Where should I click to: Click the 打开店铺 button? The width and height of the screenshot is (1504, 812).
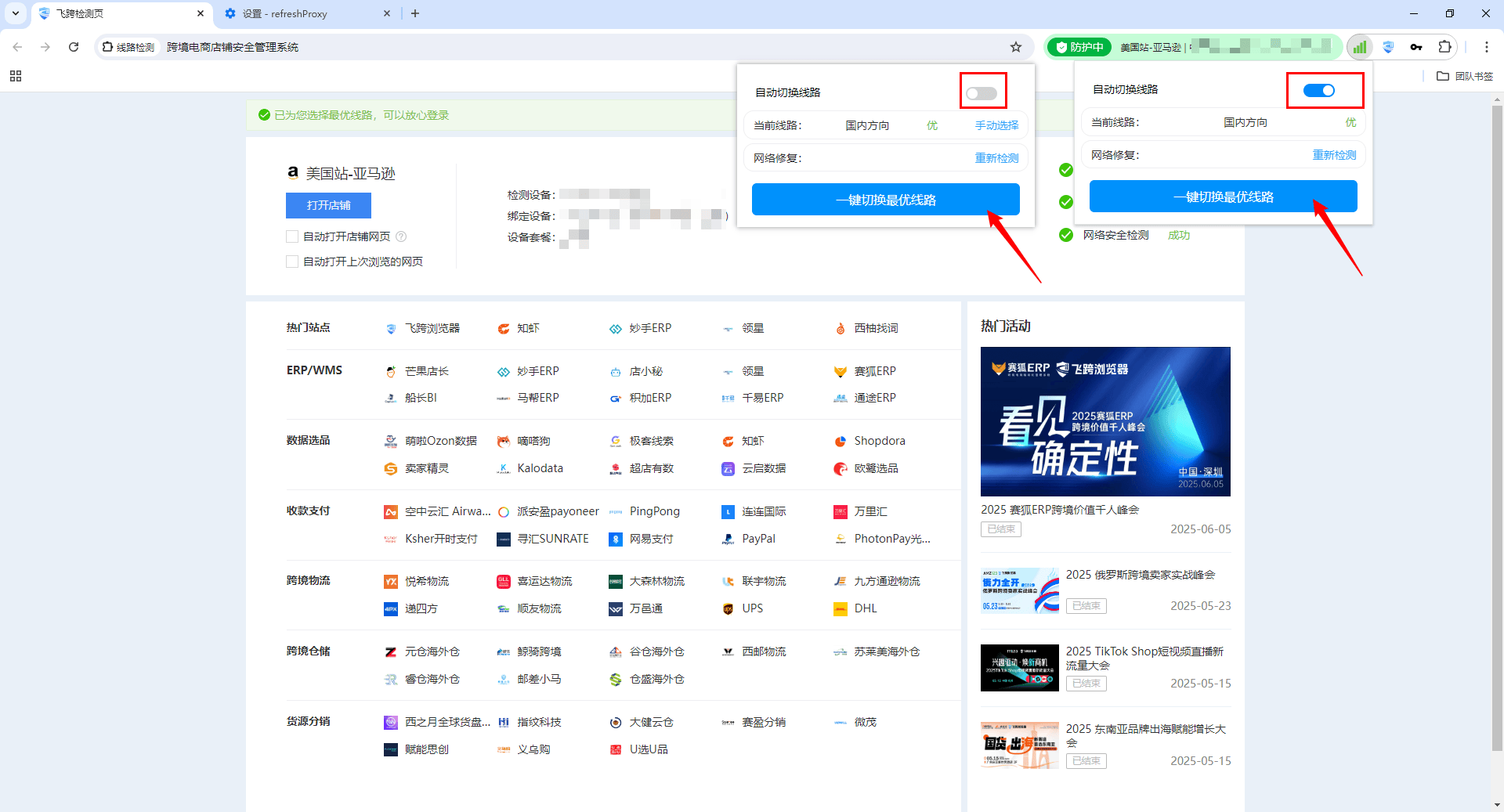pos(328,205)
